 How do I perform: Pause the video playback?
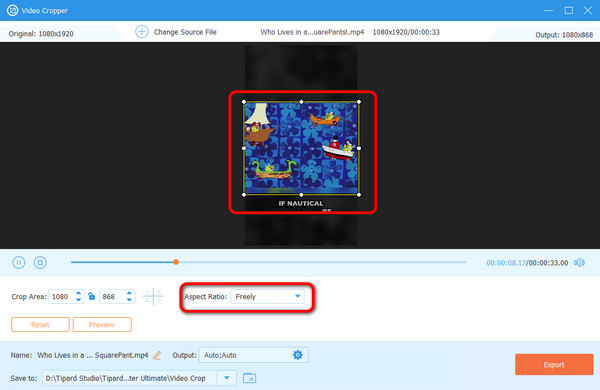click(x=19, y=263)
